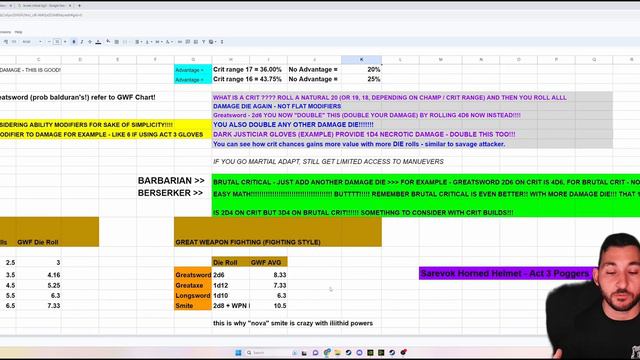
Task: Select the Die Roll header cell
Action: [231, 262]
